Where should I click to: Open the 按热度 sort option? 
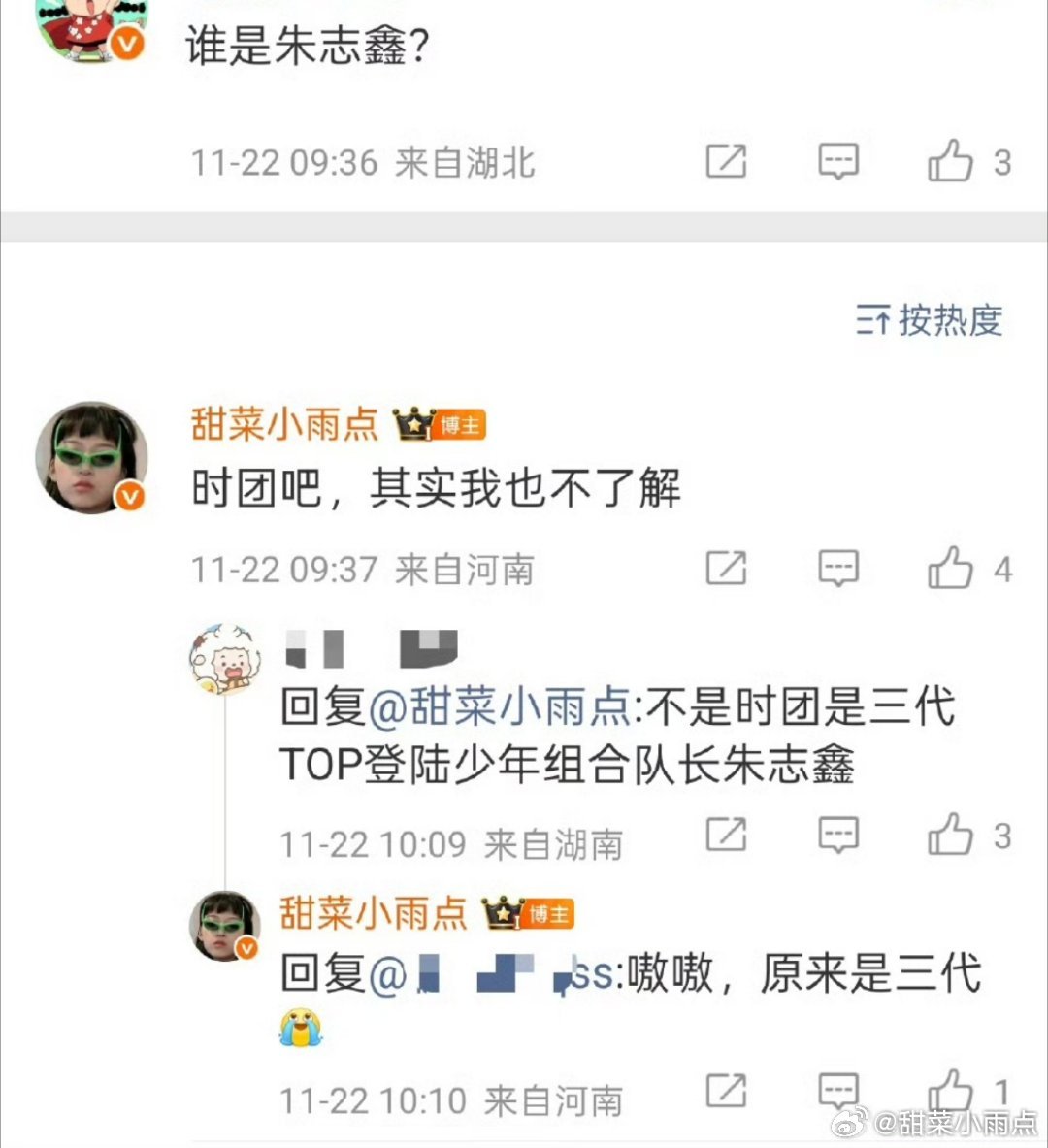tap(930, 320)
